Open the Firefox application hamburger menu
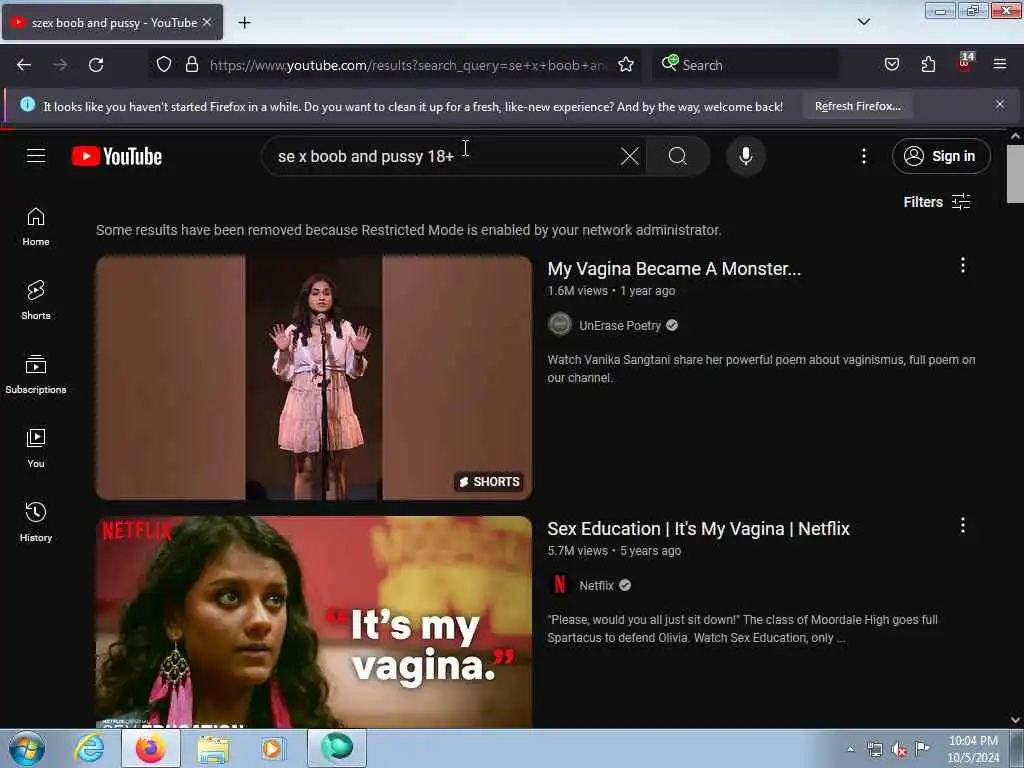 pos(1000,64)
